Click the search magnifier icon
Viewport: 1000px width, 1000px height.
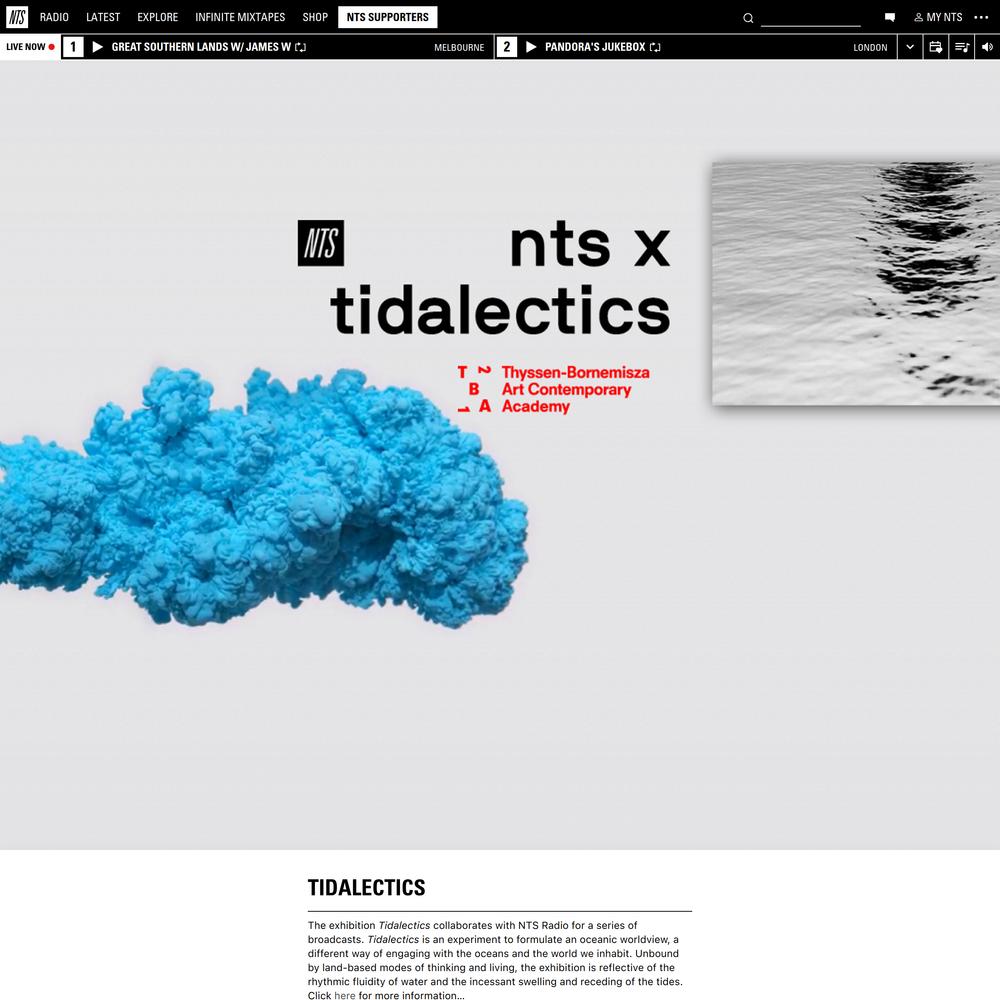[748, 18]
